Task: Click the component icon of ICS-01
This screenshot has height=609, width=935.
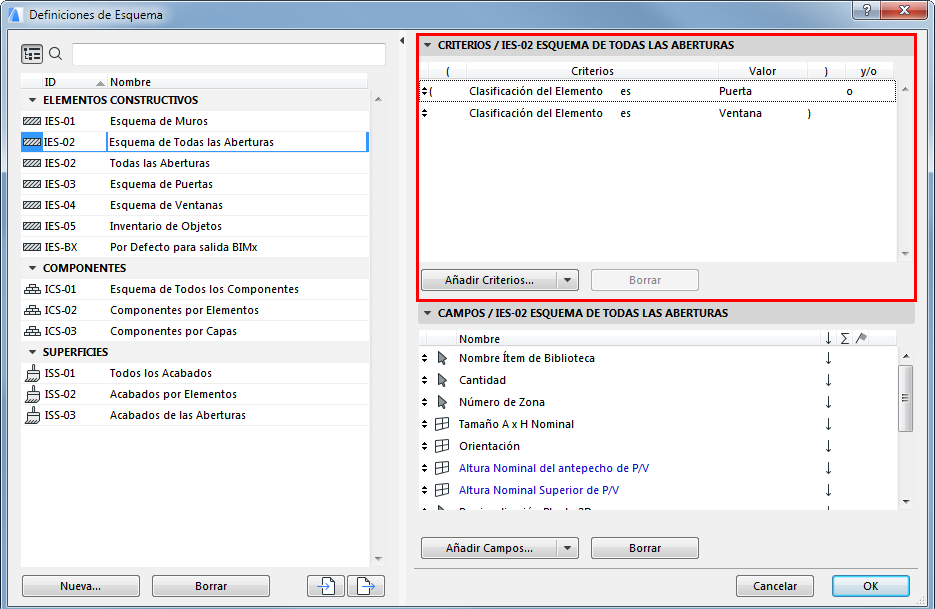Action: point(32,289)
